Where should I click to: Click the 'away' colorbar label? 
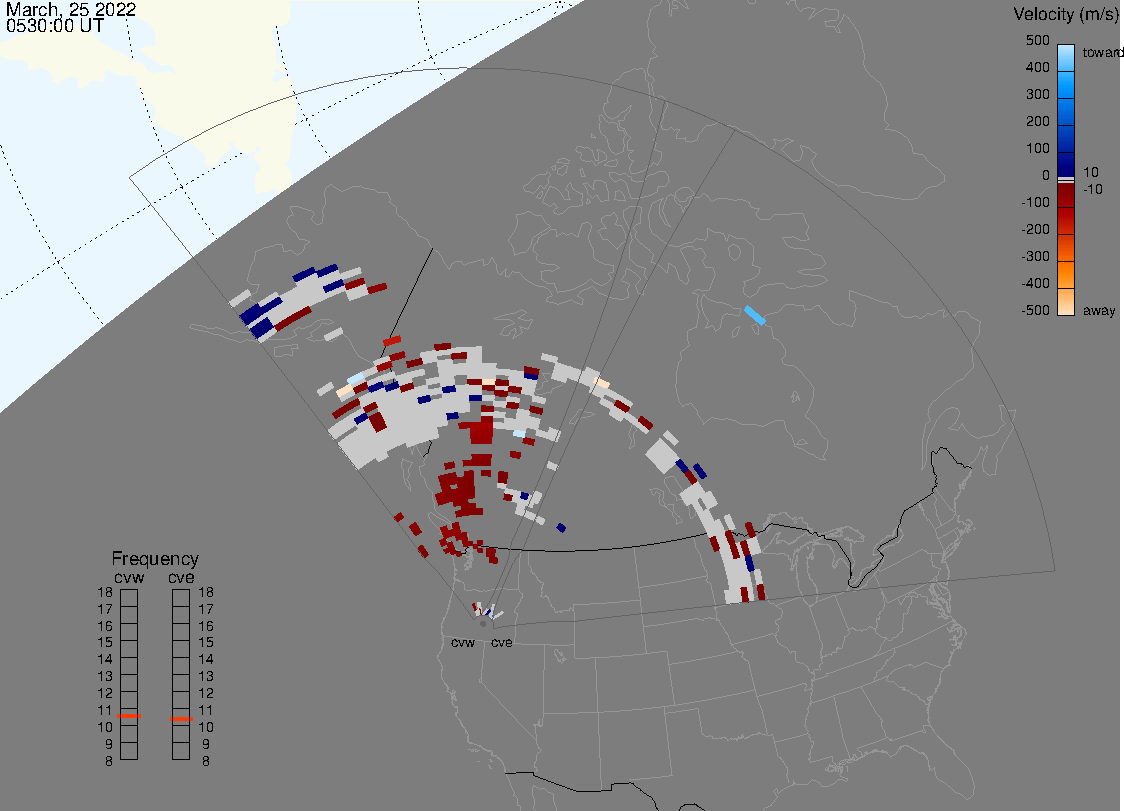coord(1099,311)
